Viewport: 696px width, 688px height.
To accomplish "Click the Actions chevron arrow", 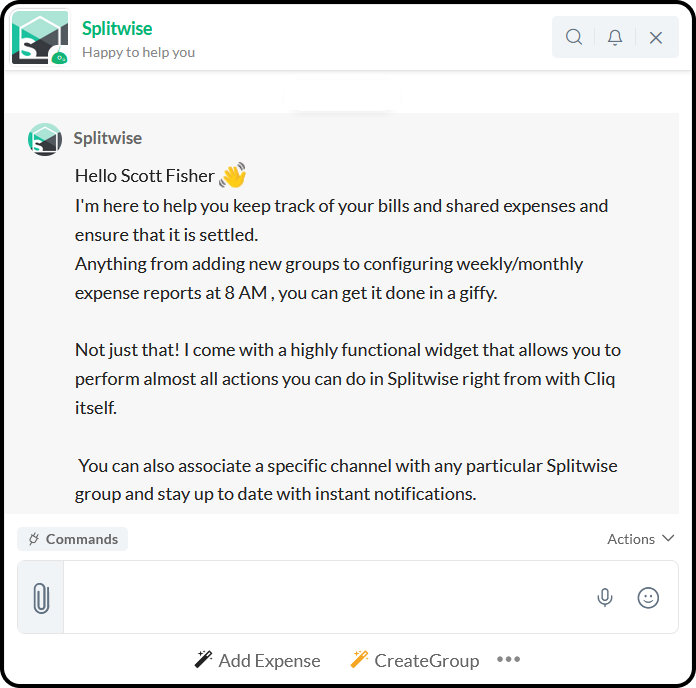I will click(668, 538).
